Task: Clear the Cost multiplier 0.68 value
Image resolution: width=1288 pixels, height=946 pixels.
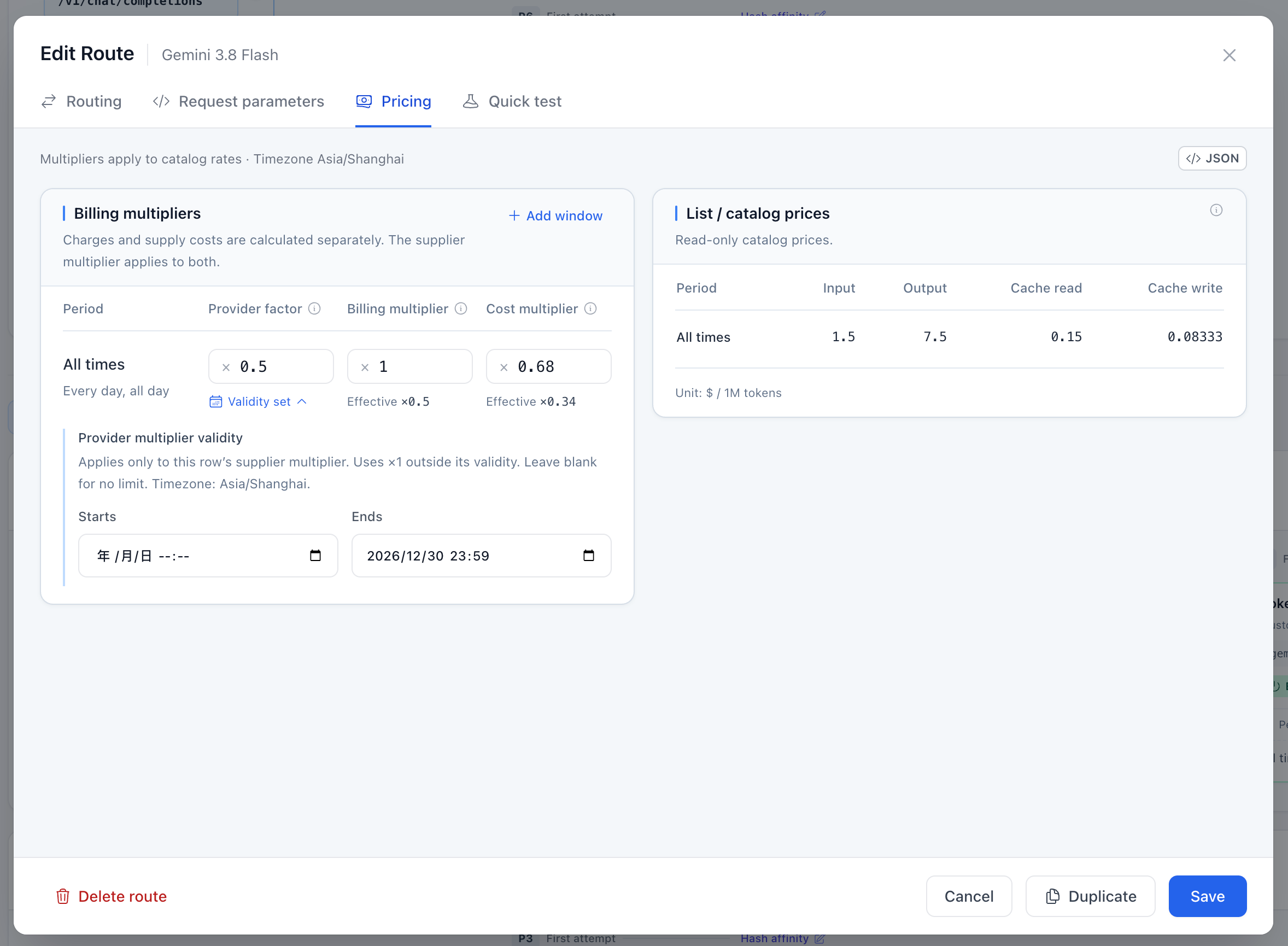Action: pyautogui.click(x=504, y=367)
